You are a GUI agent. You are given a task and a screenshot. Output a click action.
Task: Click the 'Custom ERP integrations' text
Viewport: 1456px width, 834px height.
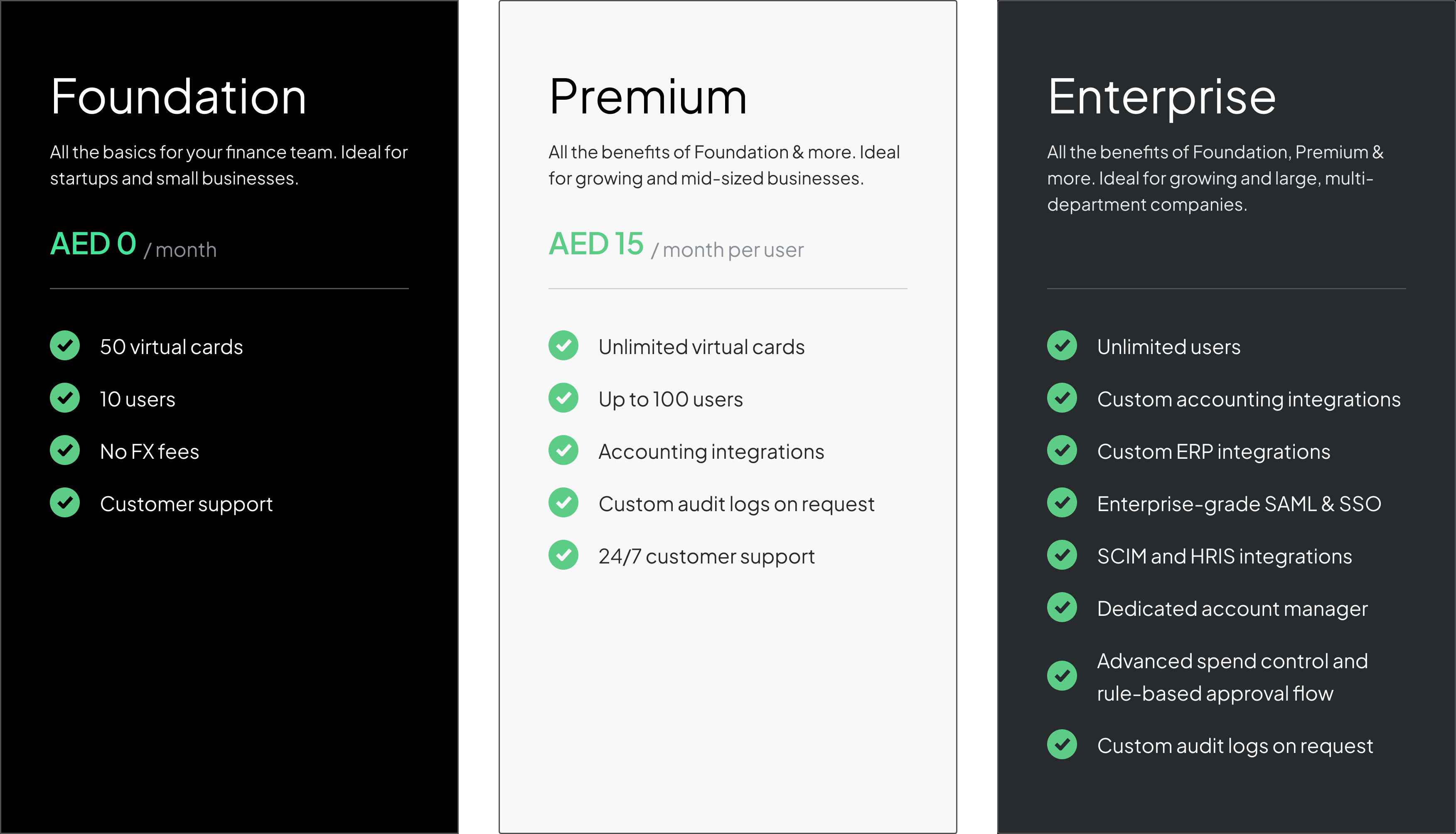tap(1214, 453)
